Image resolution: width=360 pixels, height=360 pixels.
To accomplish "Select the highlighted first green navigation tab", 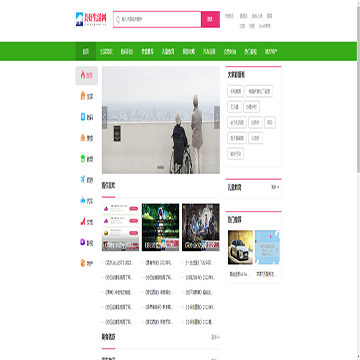I will coord(86,51).
